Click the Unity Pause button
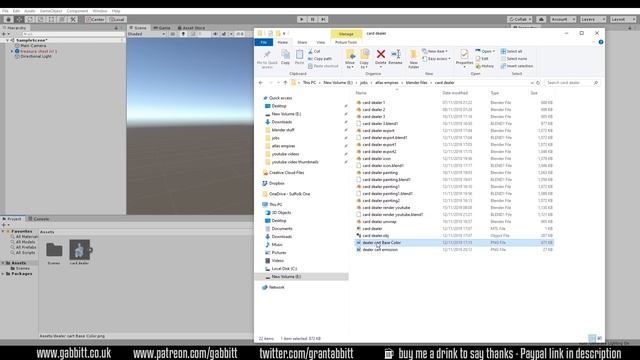The width and height of the screenshot is (640, 360). point(313,19)
